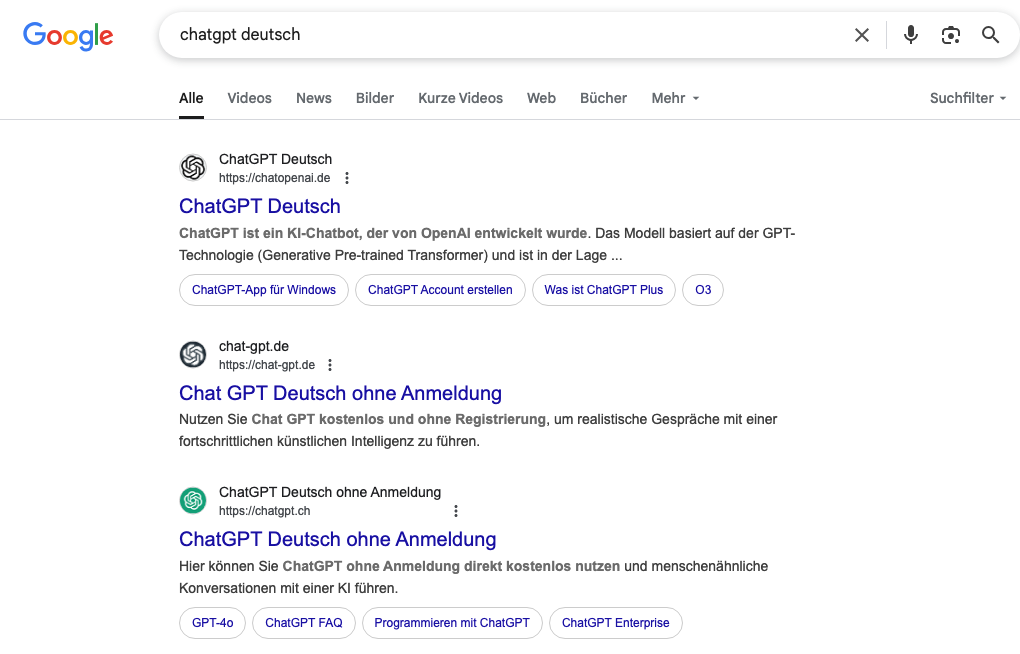This screenshot has width=1020, height=654.
Task: Switch to the Videos tab
Action: point(249,98)
